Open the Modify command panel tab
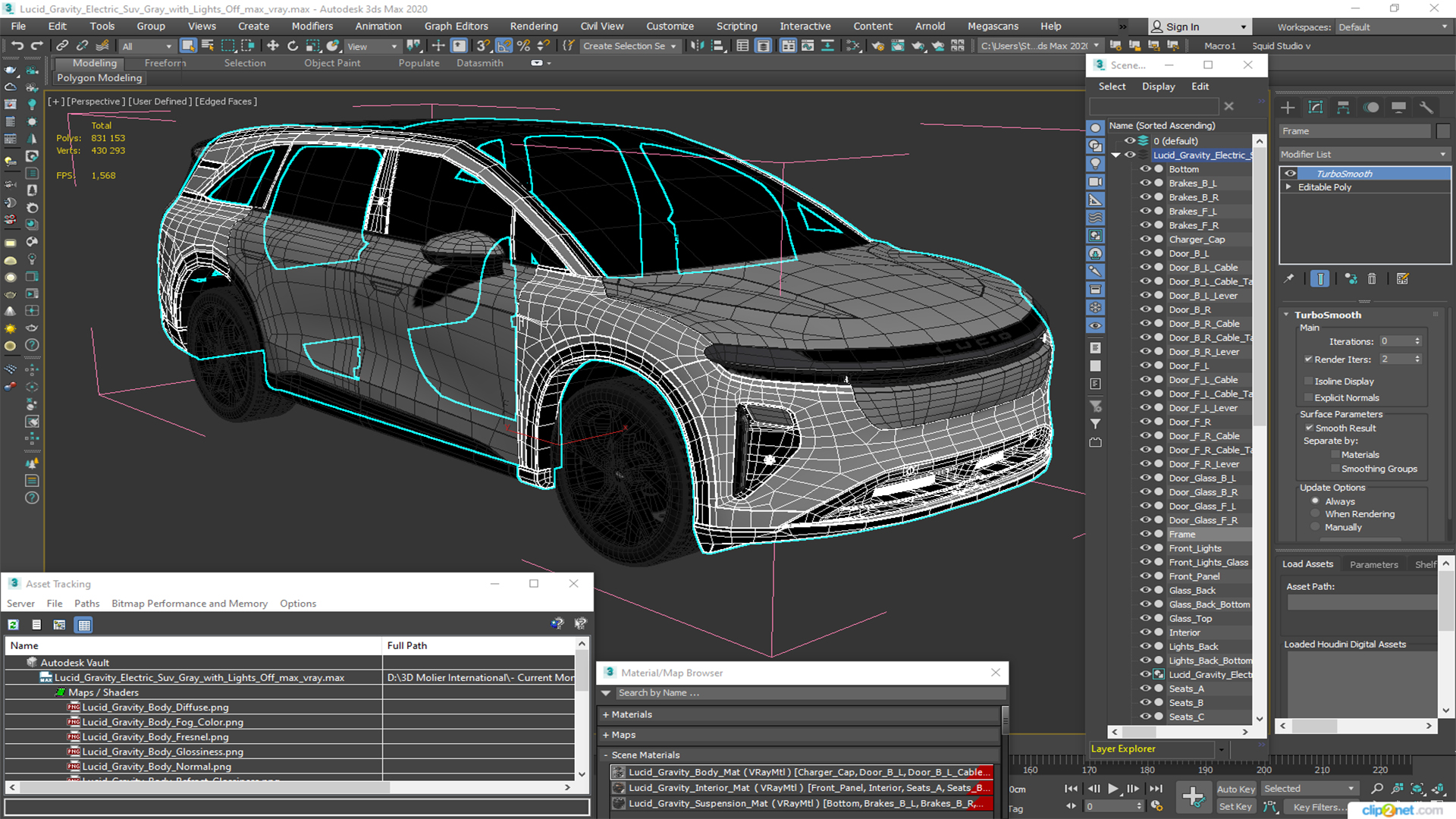The width and height of the screenshot is (1456, 819). click(x=1316, y=108)
